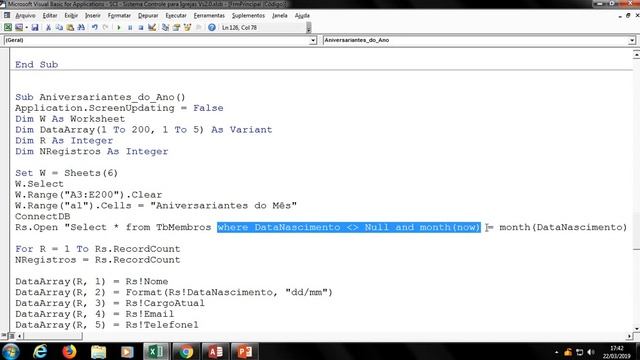Paste from clipboard toolbar icon

(x=70, y=27)
